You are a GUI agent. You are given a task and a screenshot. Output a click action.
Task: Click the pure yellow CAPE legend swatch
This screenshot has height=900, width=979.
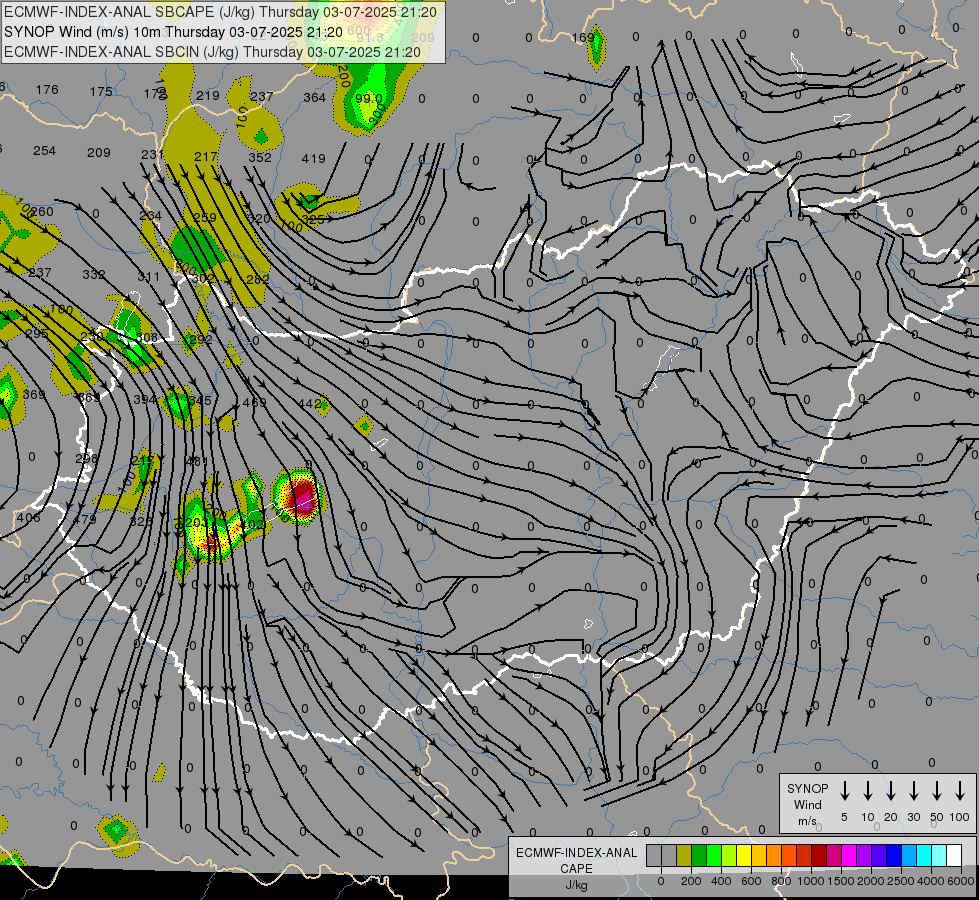click(x=744, y=856)
